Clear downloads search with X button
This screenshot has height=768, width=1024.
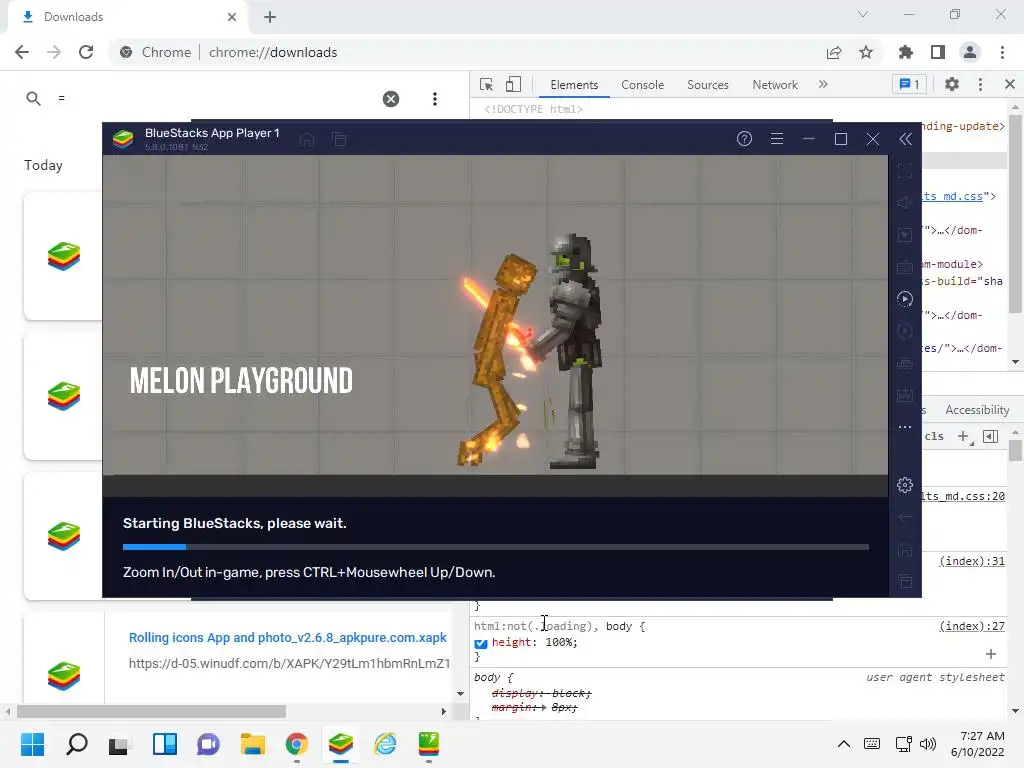coord(391,99)
